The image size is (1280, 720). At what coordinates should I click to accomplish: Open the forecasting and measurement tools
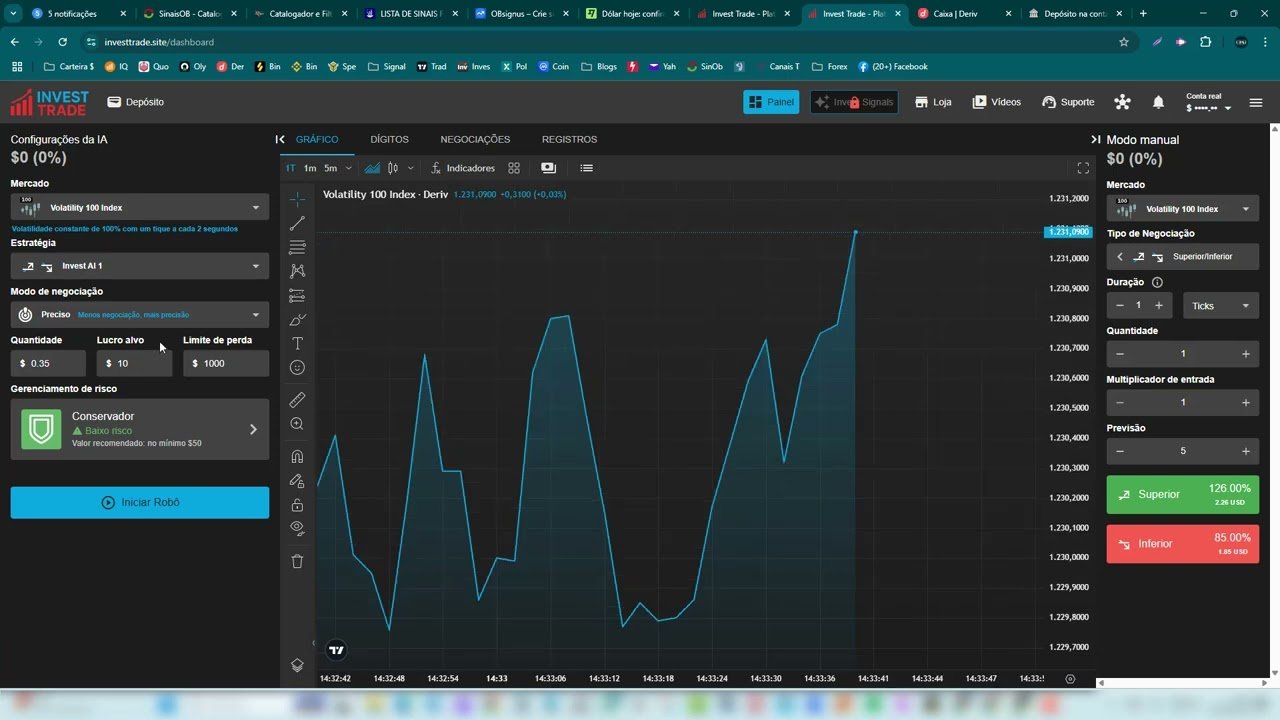(x=297, y=296)
